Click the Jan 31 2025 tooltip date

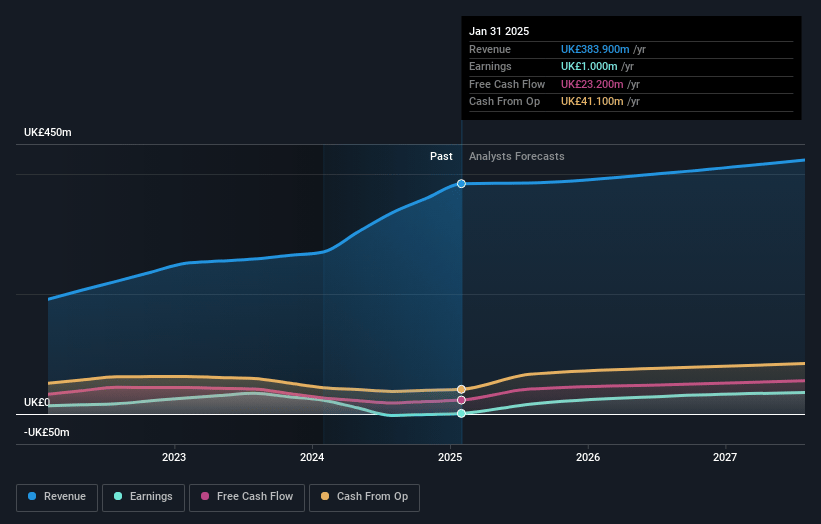point(499,31)
